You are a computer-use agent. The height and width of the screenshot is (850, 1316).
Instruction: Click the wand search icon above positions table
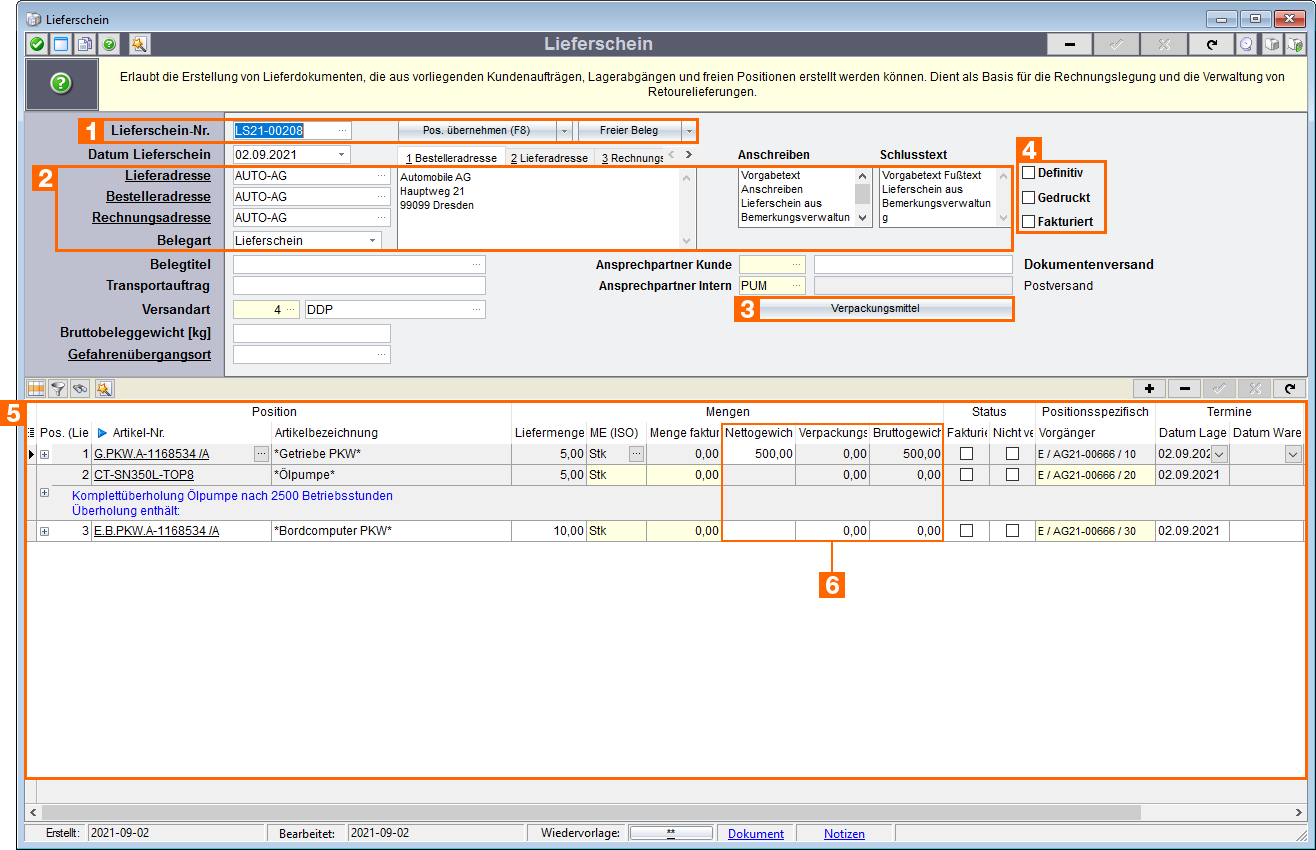tap(104, 388)
